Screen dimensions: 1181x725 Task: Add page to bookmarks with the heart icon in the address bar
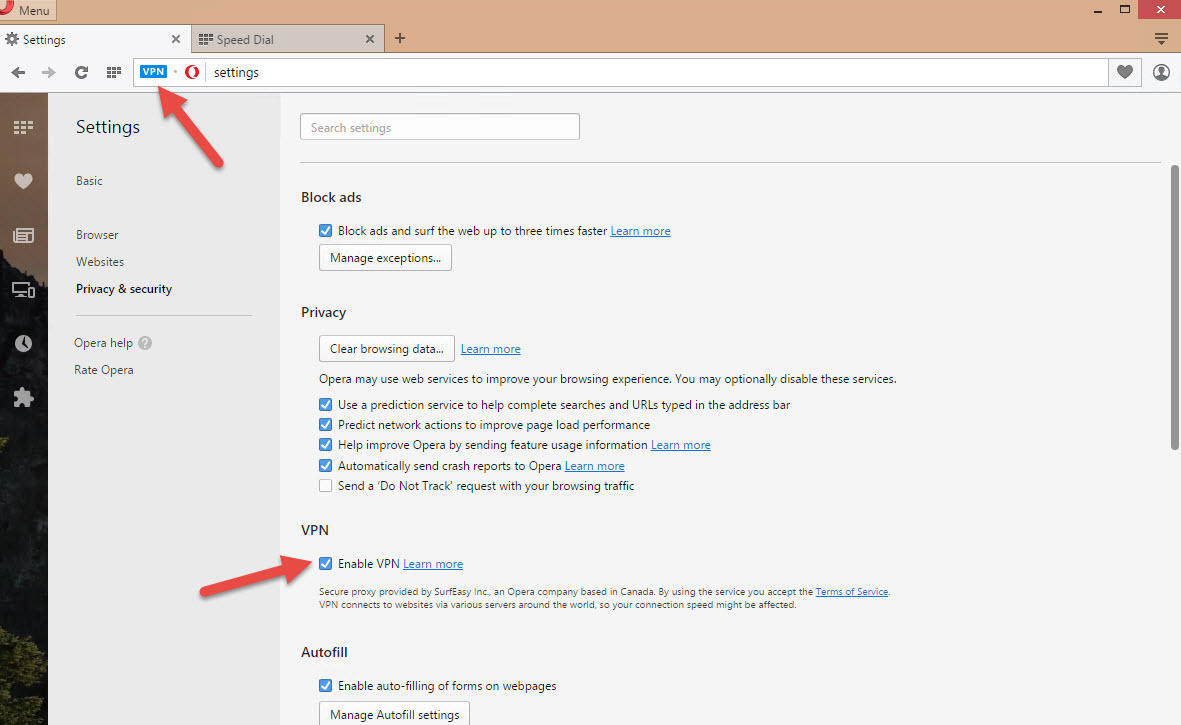[x=1125, y=72]
